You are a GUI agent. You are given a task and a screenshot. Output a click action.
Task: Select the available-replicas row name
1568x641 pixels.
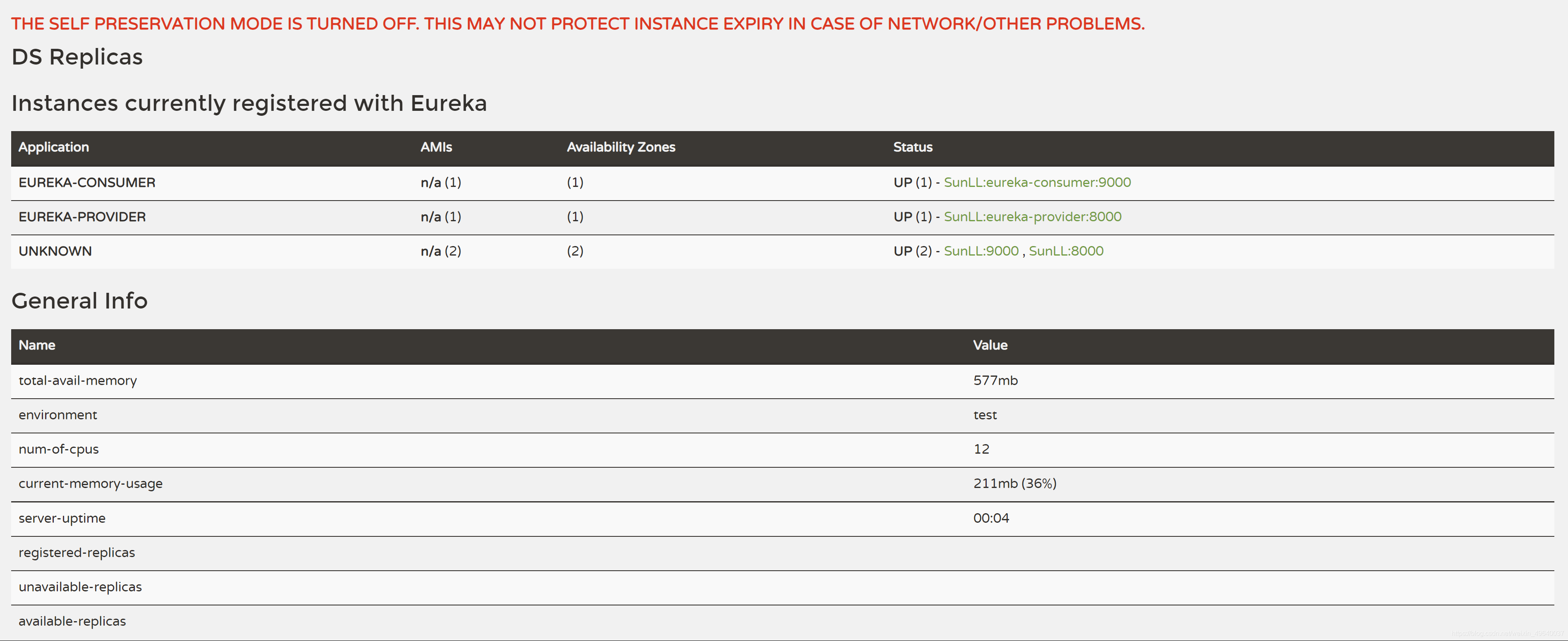point(72,622)
